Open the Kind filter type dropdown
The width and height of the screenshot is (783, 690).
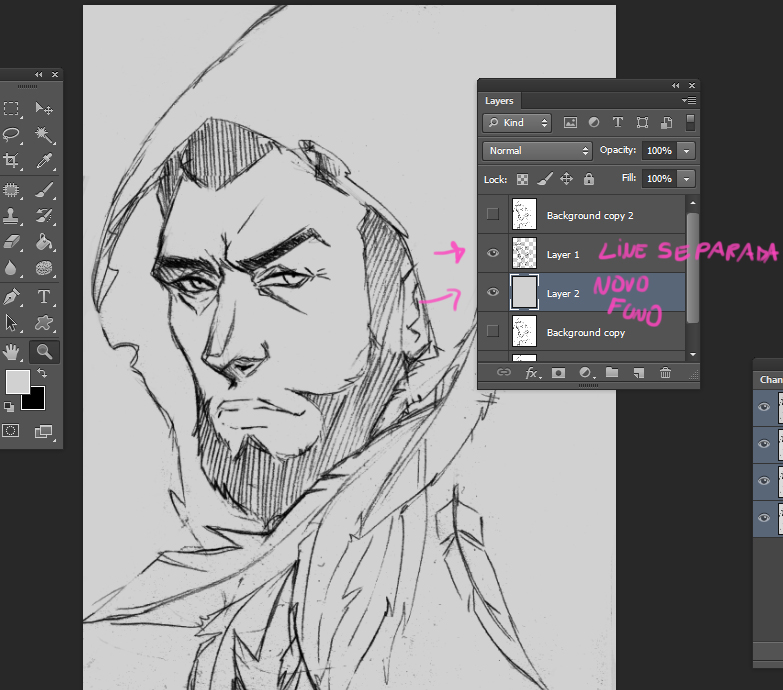(517, 123)
